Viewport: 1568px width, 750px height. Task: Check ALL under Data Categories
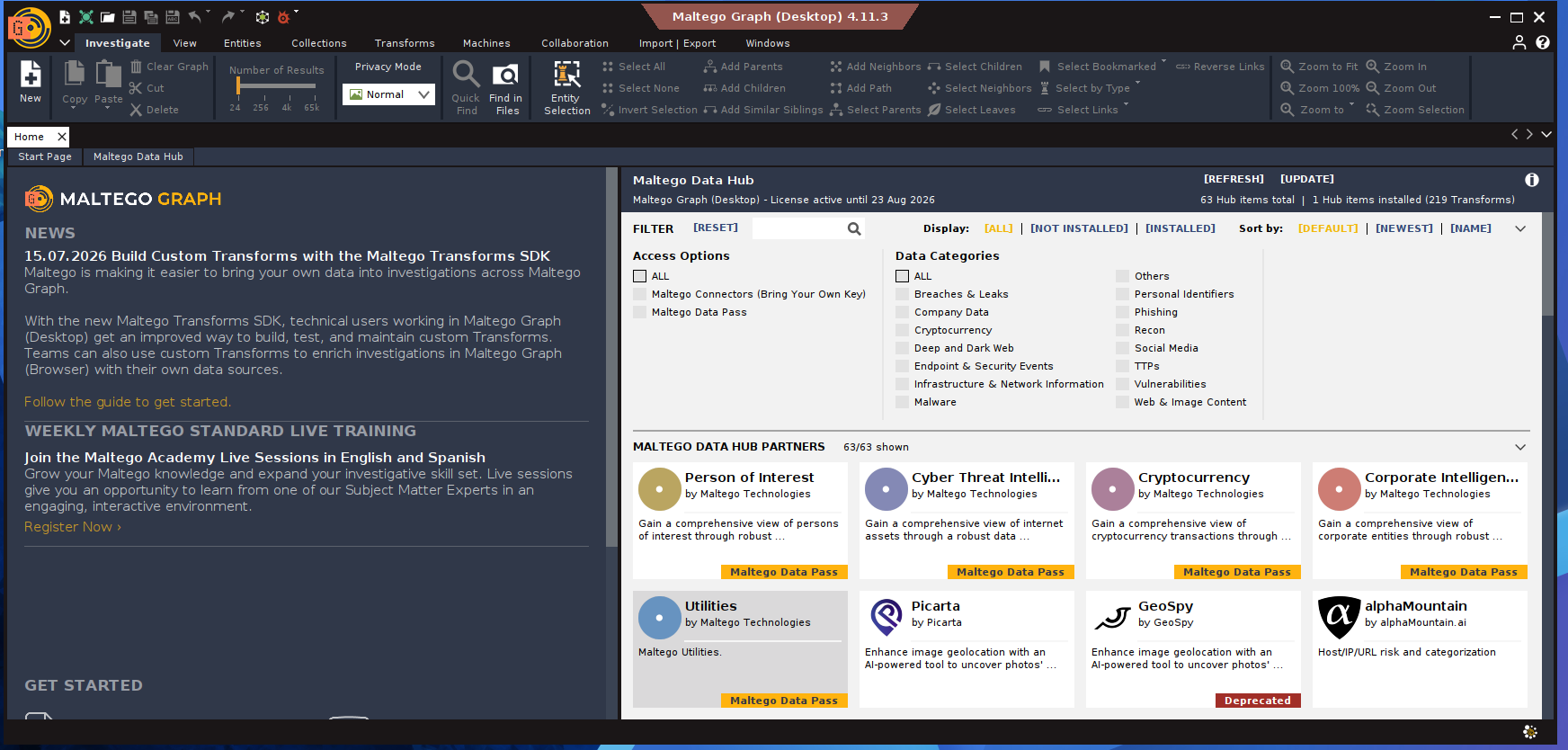(902, 276)
